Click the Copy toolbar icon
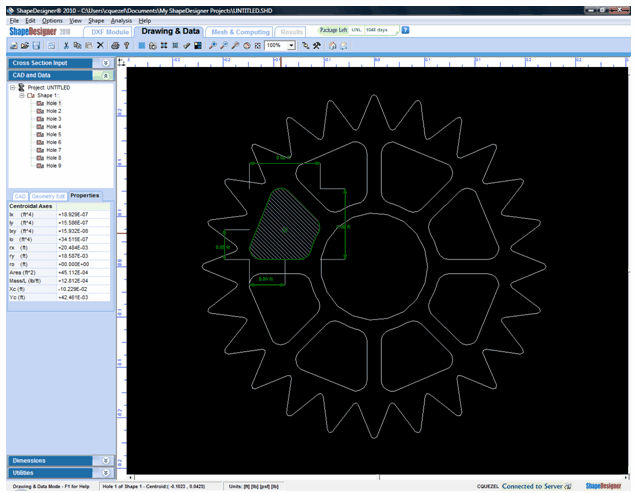Screen dimensions: 636x493 pyautogui.click(x=77, y=46)
